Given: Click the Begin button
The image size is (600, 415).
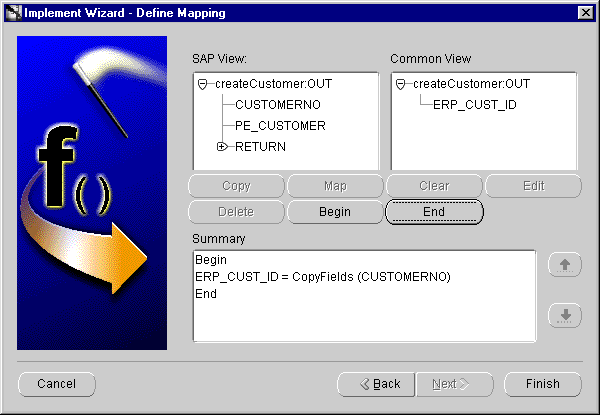Looking at the screenshot, I should [335, 212].
